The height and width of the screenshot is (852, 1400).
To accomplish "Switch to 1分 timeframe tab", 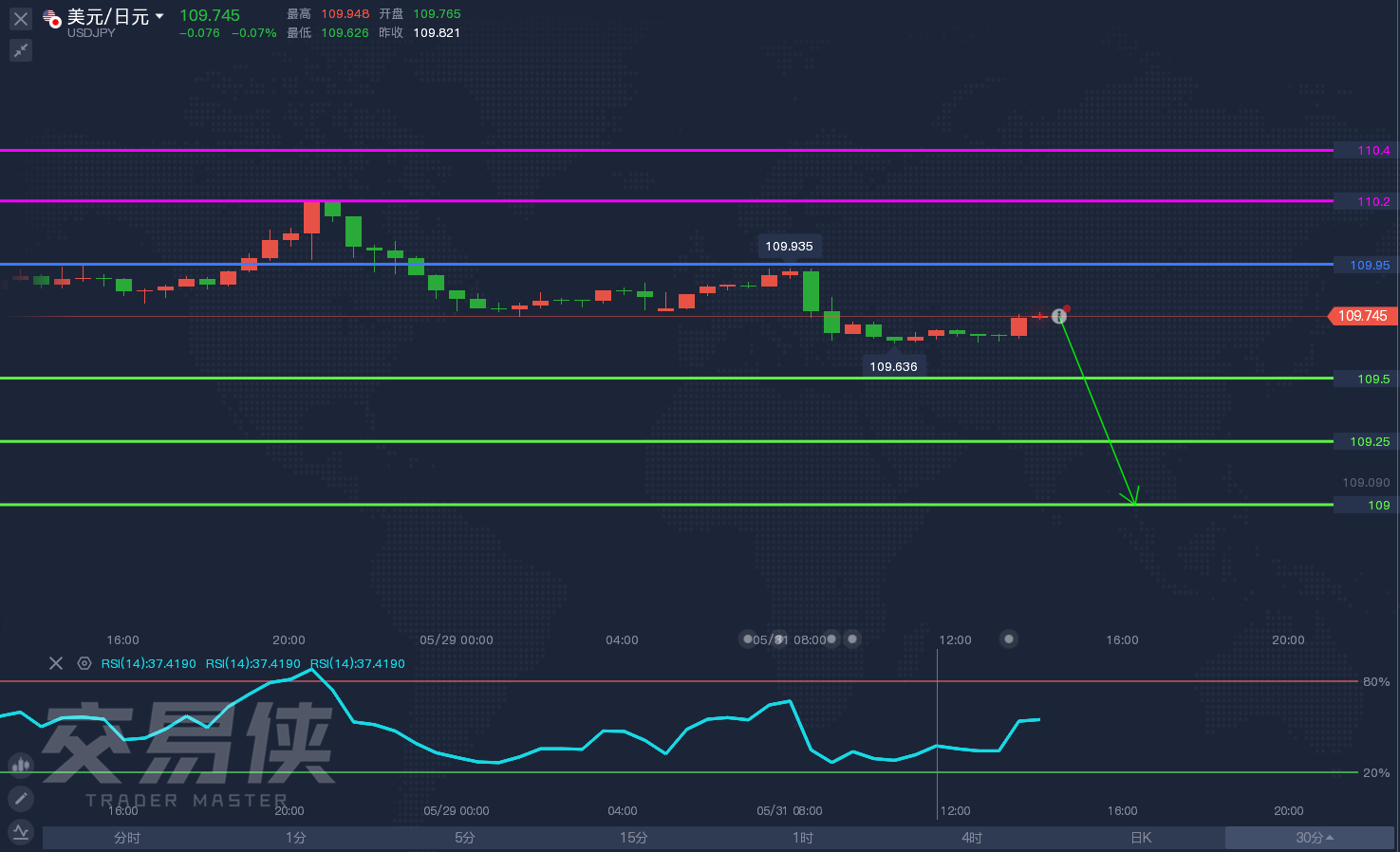I will point(296,838).
